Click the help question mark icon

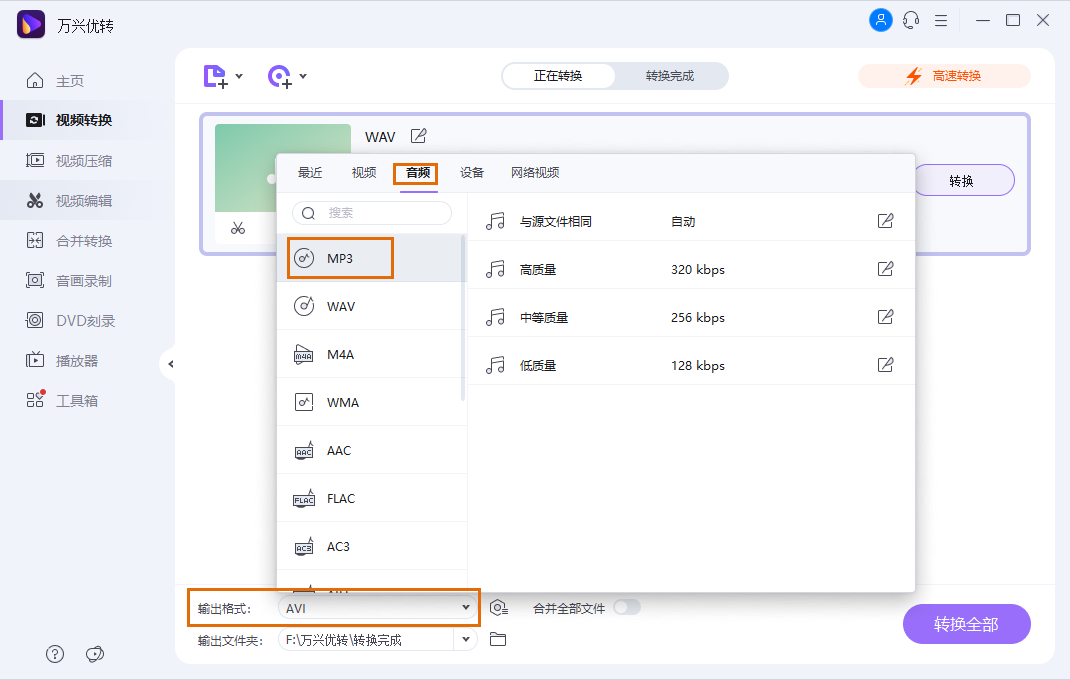pyautogui.click(x=55, y=654)
